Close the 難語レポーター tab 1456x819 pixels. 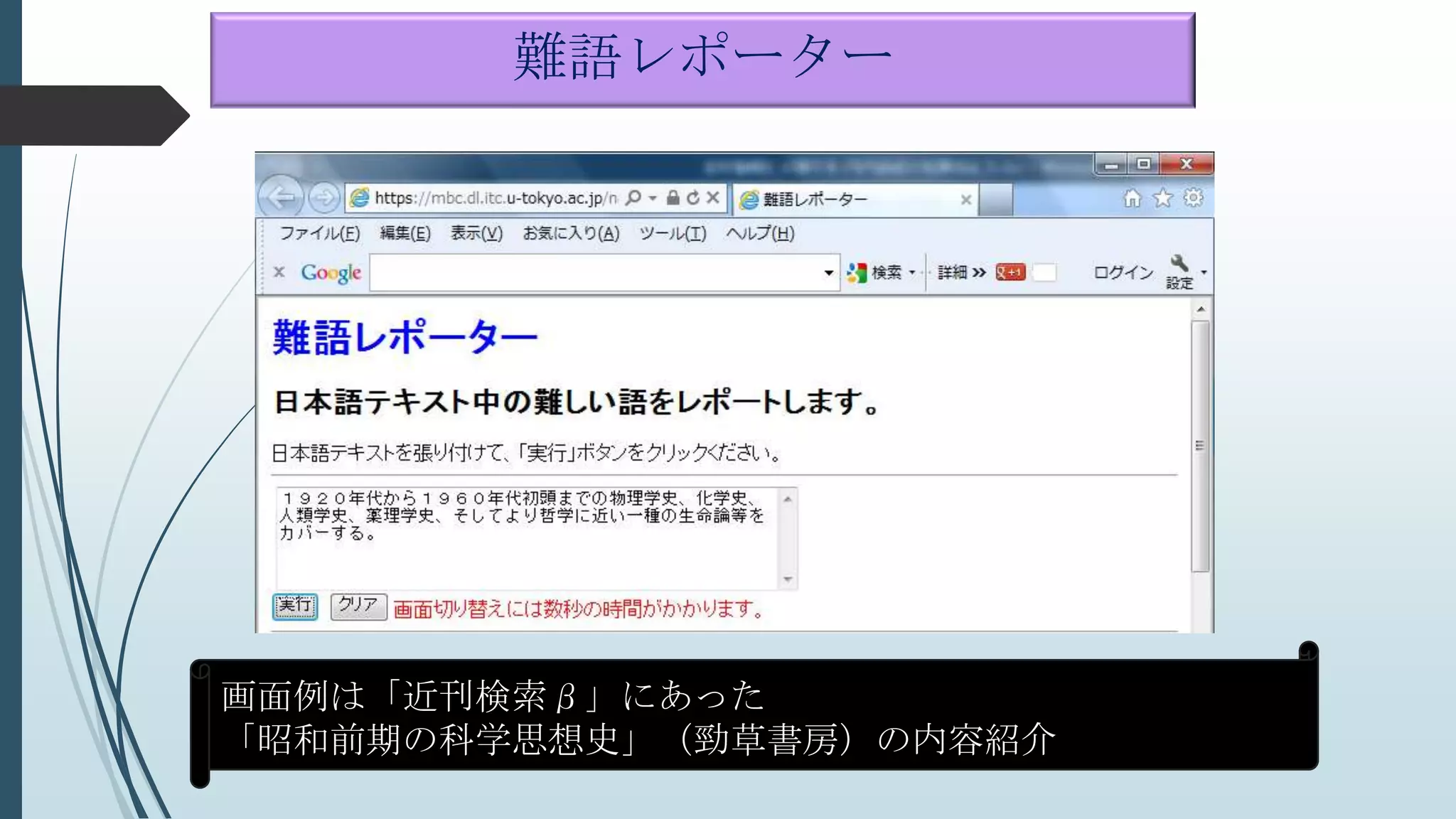pos(965,200)
